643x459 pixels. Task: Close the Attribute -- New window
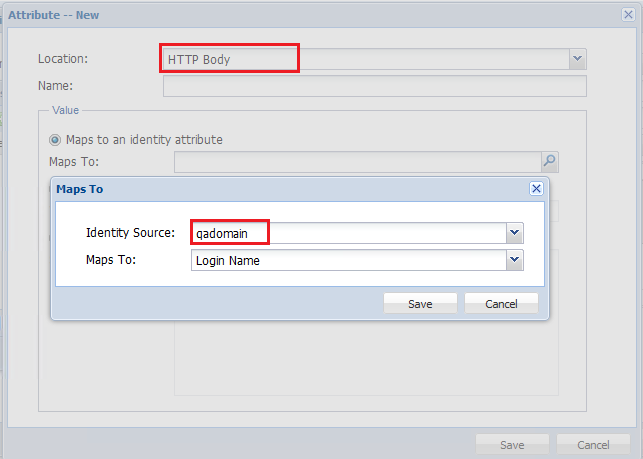(x=628, y=15)
